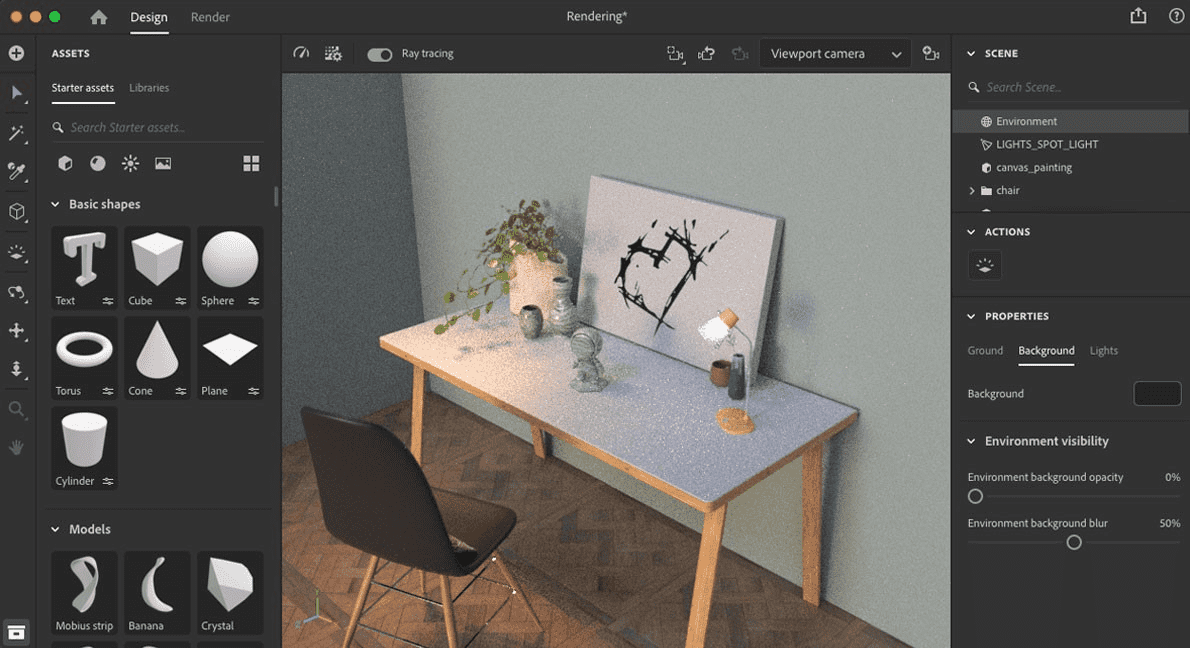1190x648 pixels.
Task: Open Text shape options sliders
Action: 108,301
